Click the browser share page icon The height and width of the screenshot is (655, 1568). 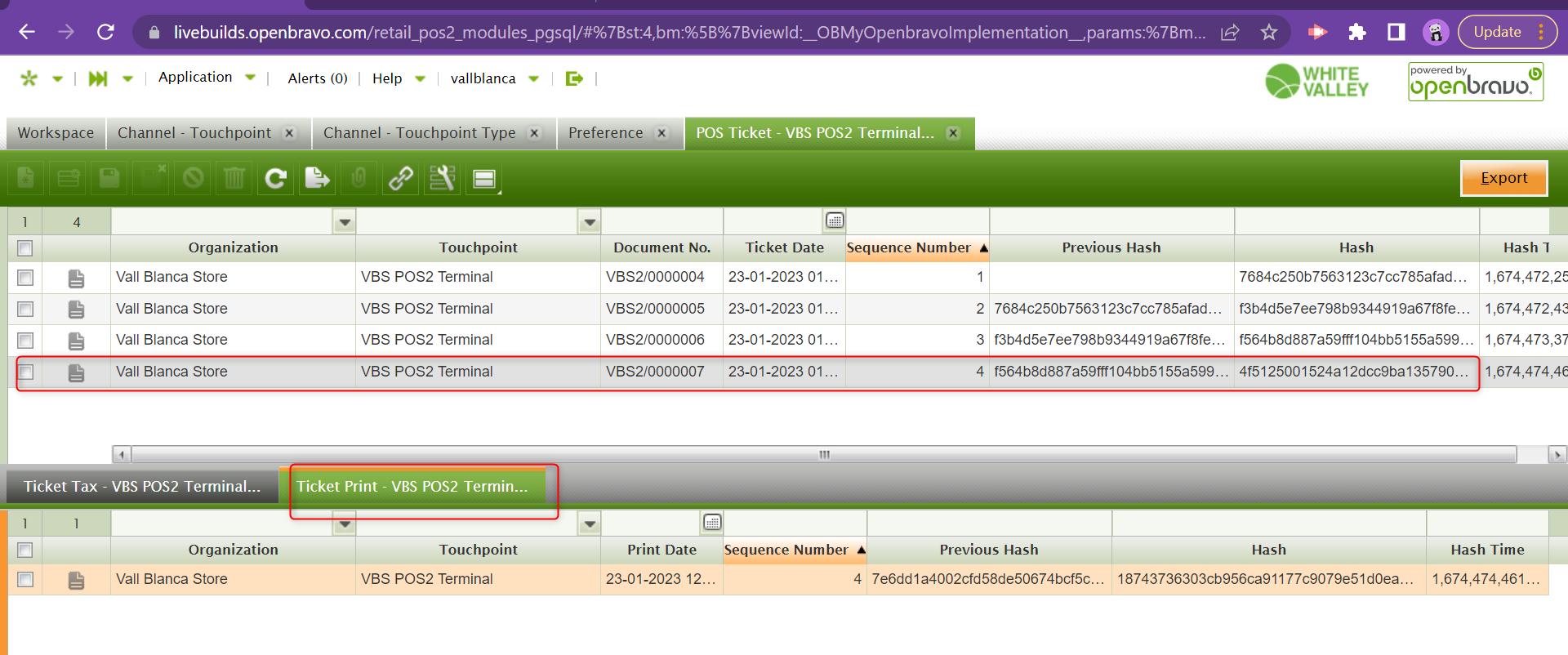(x=1230, y=32)
